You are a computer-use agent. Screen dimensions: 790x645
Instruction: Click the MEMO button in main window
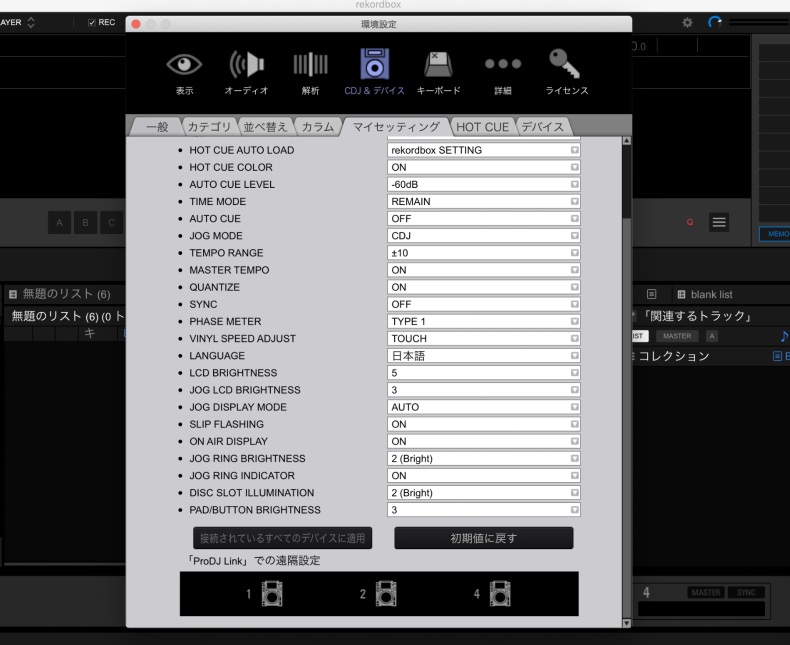(x=776, y=234)
